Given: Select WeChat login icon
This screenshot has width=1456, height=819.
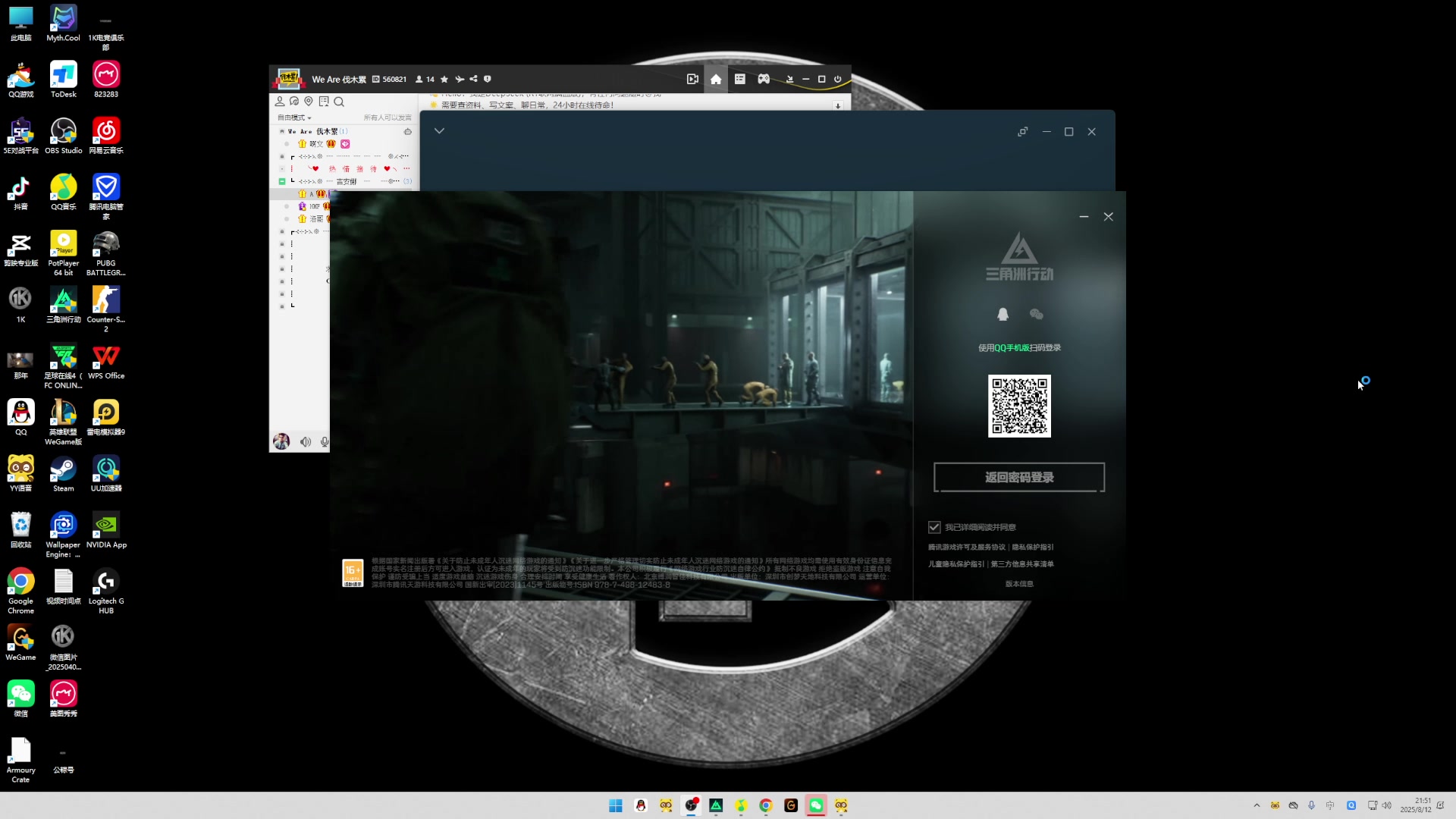Looking at the screenshot, I should point(1037,314).
